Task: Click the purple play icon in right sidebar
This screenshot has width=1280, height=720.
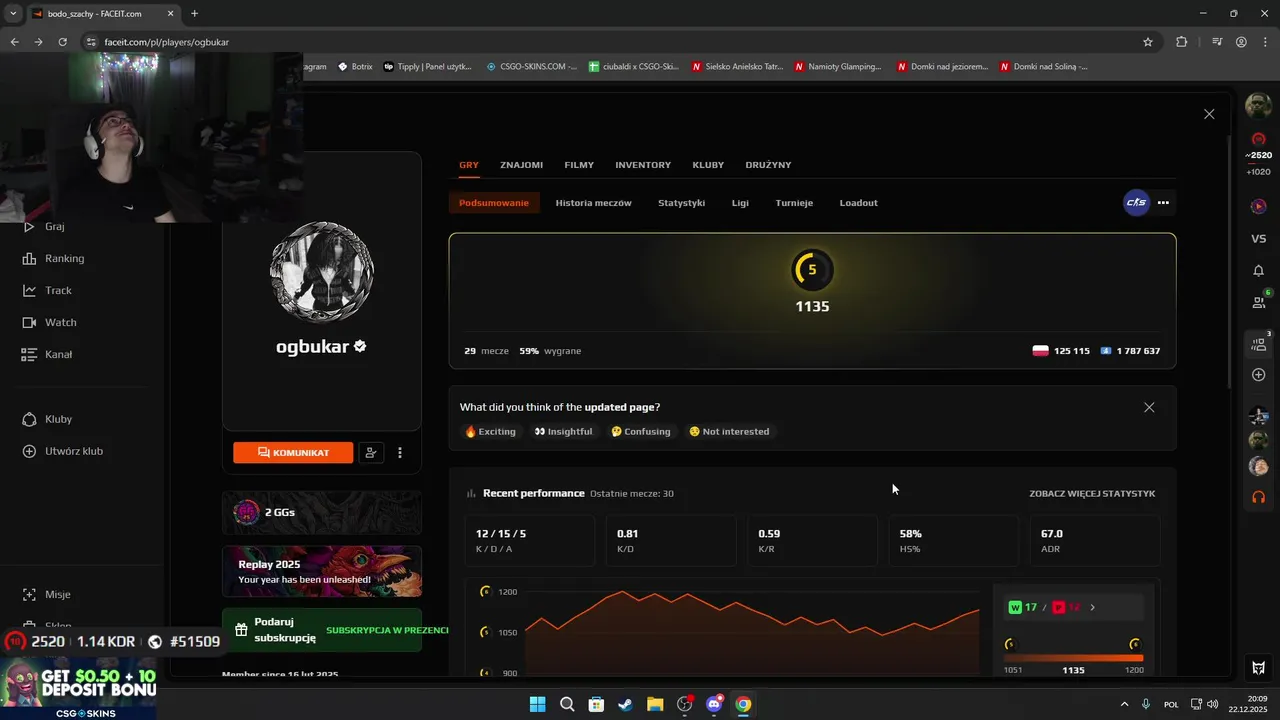Action: click(1259, 206)
